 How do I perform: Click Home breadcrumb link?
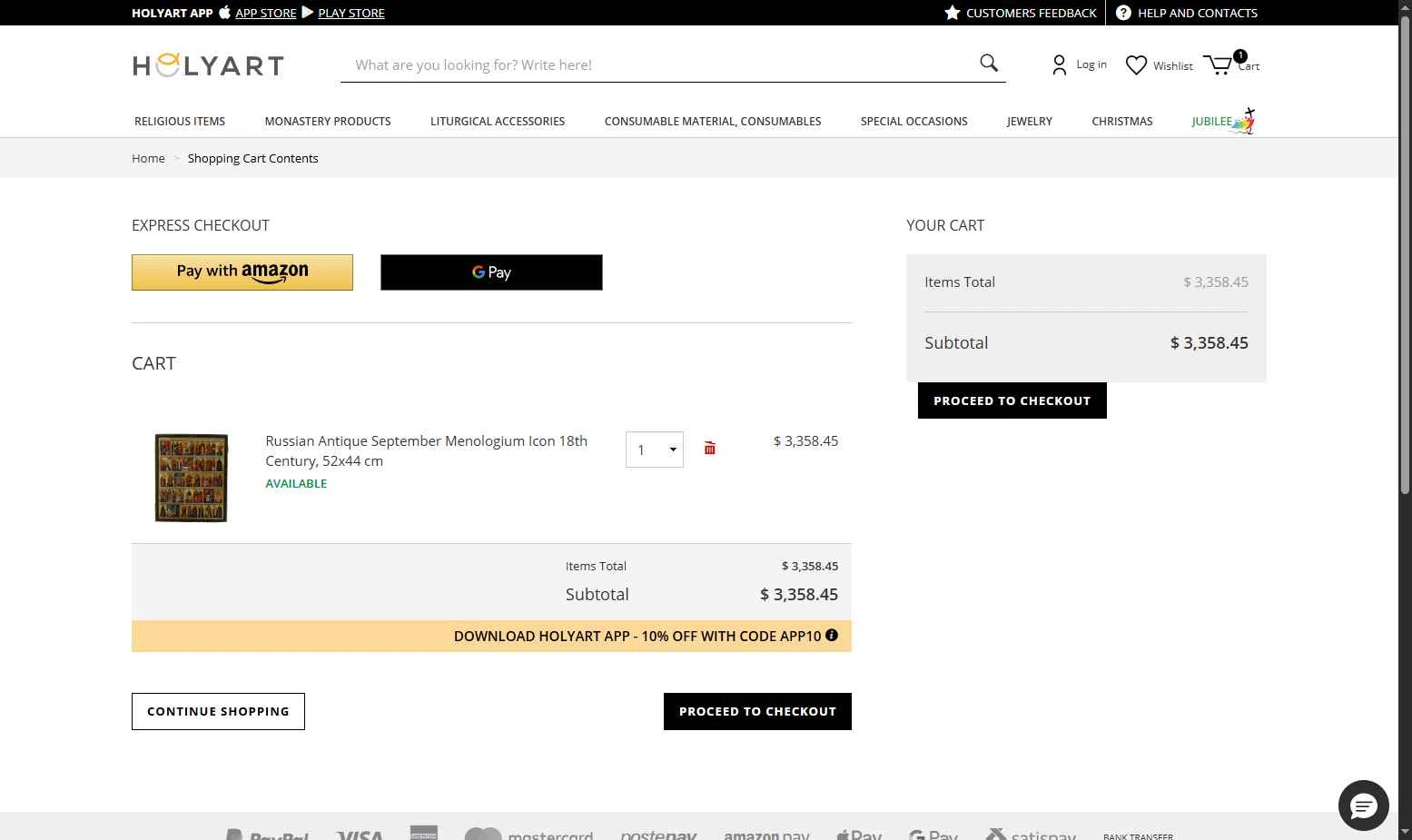(x=148, y=158)
